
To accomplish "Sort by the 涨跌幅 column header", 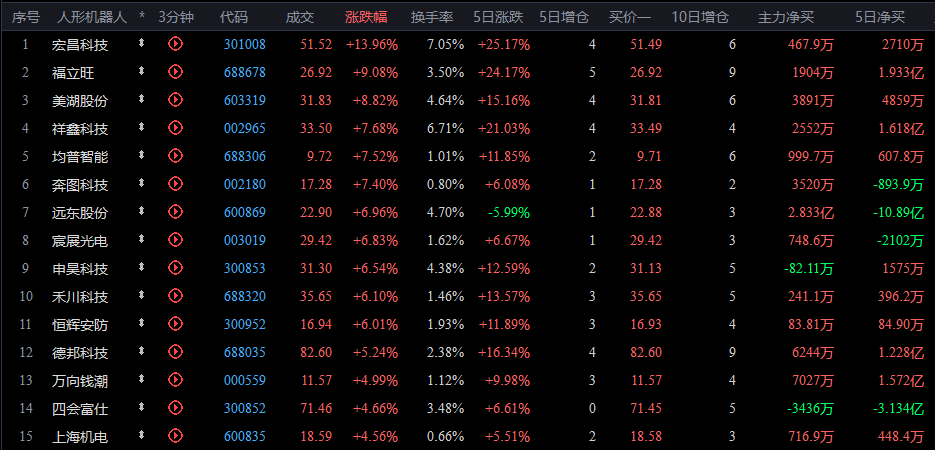I will click(366, 17).
